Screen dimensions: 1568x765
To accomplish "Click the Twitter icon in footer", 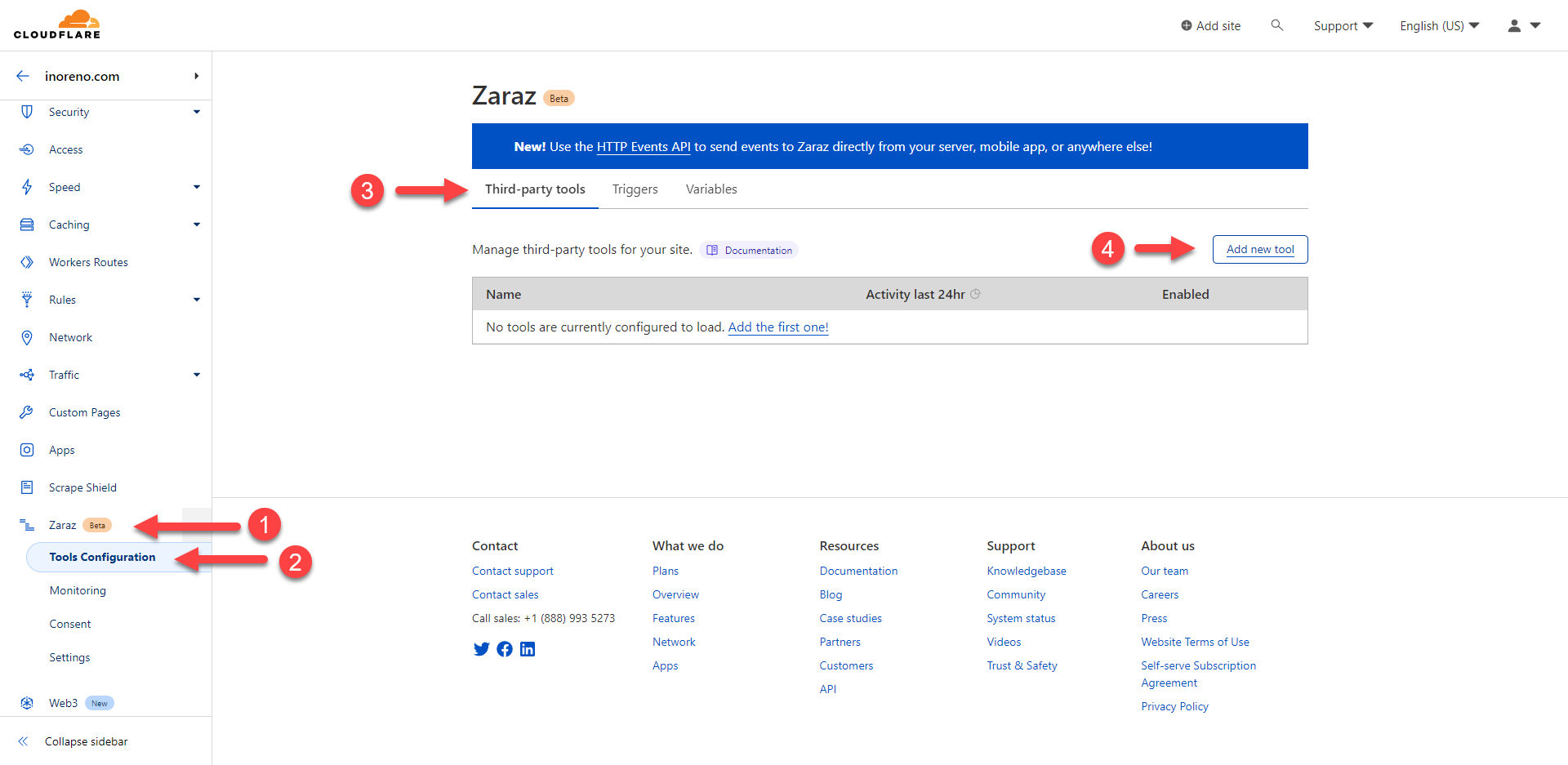I will pos(481,649).
